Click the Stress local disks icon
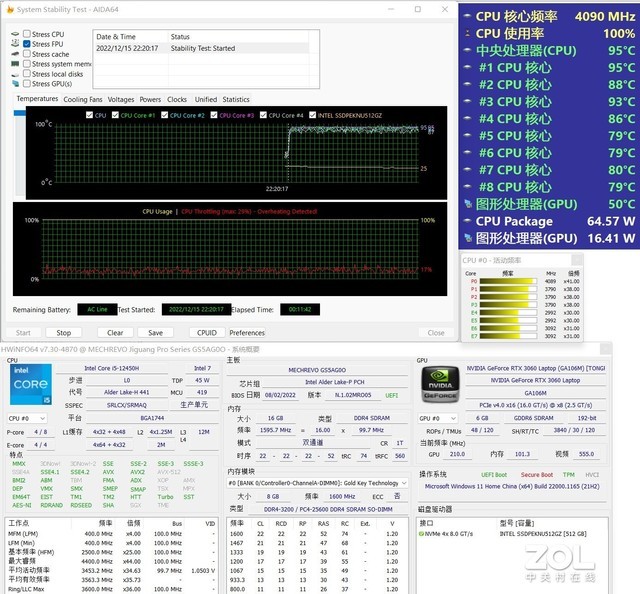Image resolution: width=640 pixels, height=594 pixels. [x=15, y=74]
